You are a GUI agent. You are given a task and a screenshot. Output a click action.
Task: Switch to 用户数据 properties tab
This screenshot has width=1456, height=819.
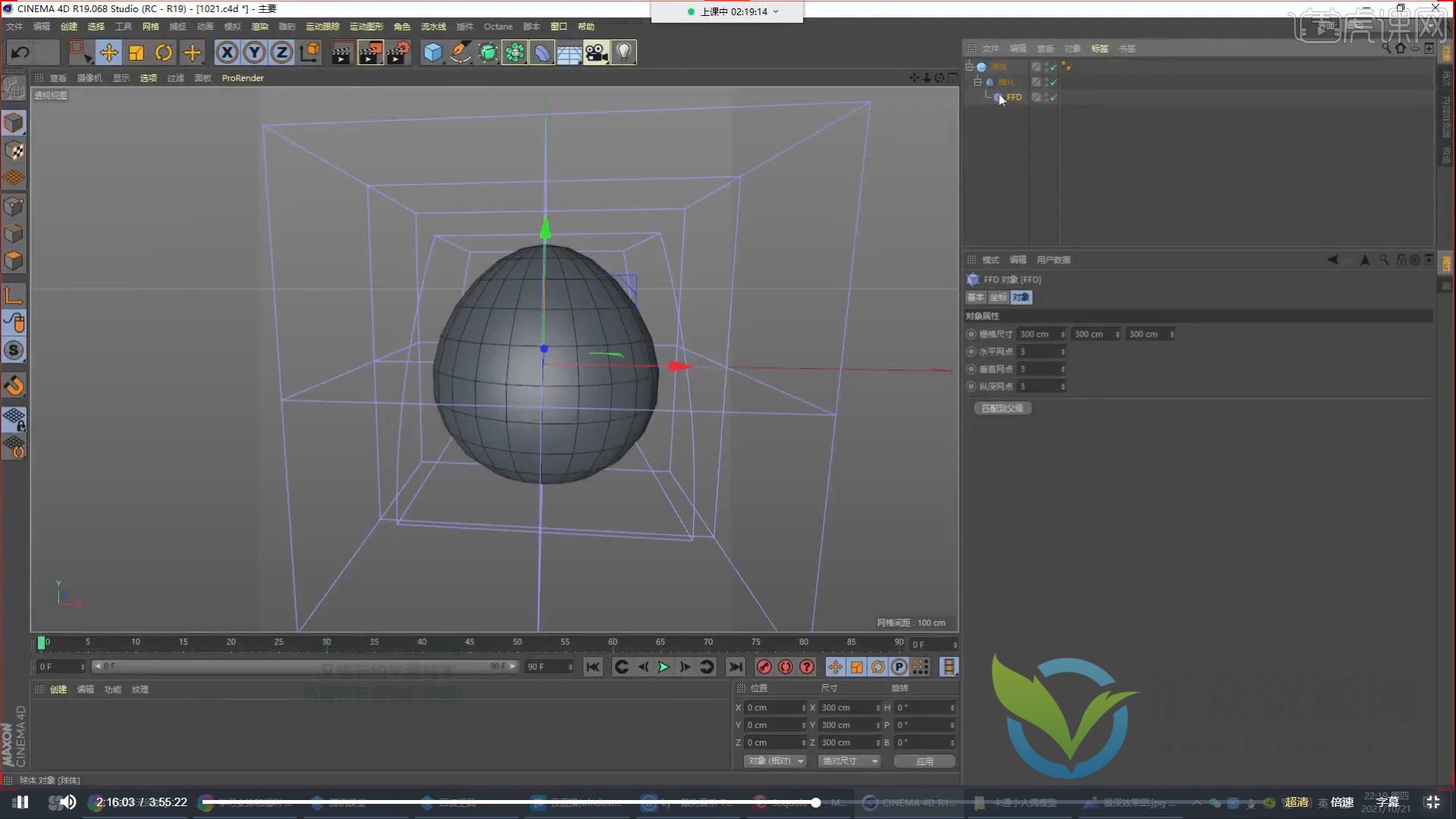pyautogui.click(x=1053, y=259)
